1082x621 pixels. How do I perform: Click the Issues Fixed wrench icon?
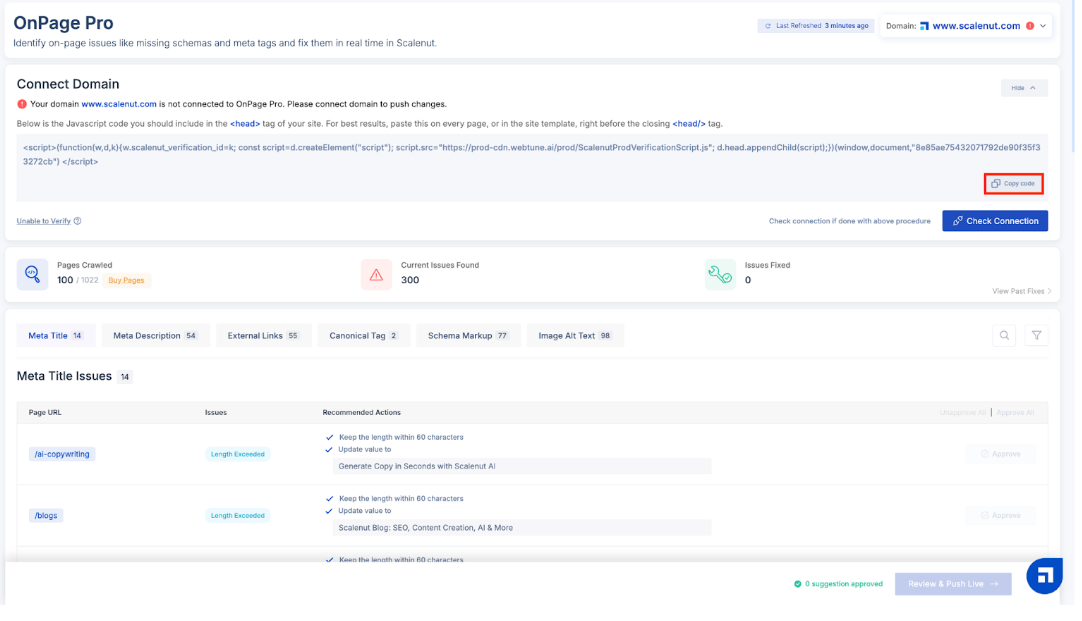point(720,274)
